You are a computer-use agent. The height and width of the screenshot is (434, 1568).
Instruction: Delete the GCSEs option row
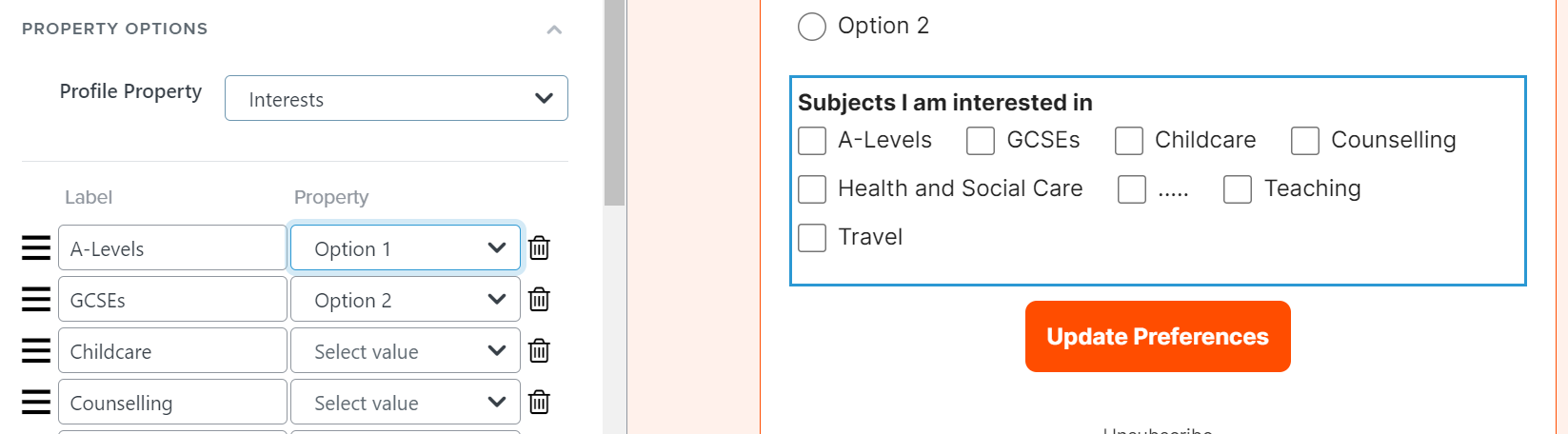539,299
